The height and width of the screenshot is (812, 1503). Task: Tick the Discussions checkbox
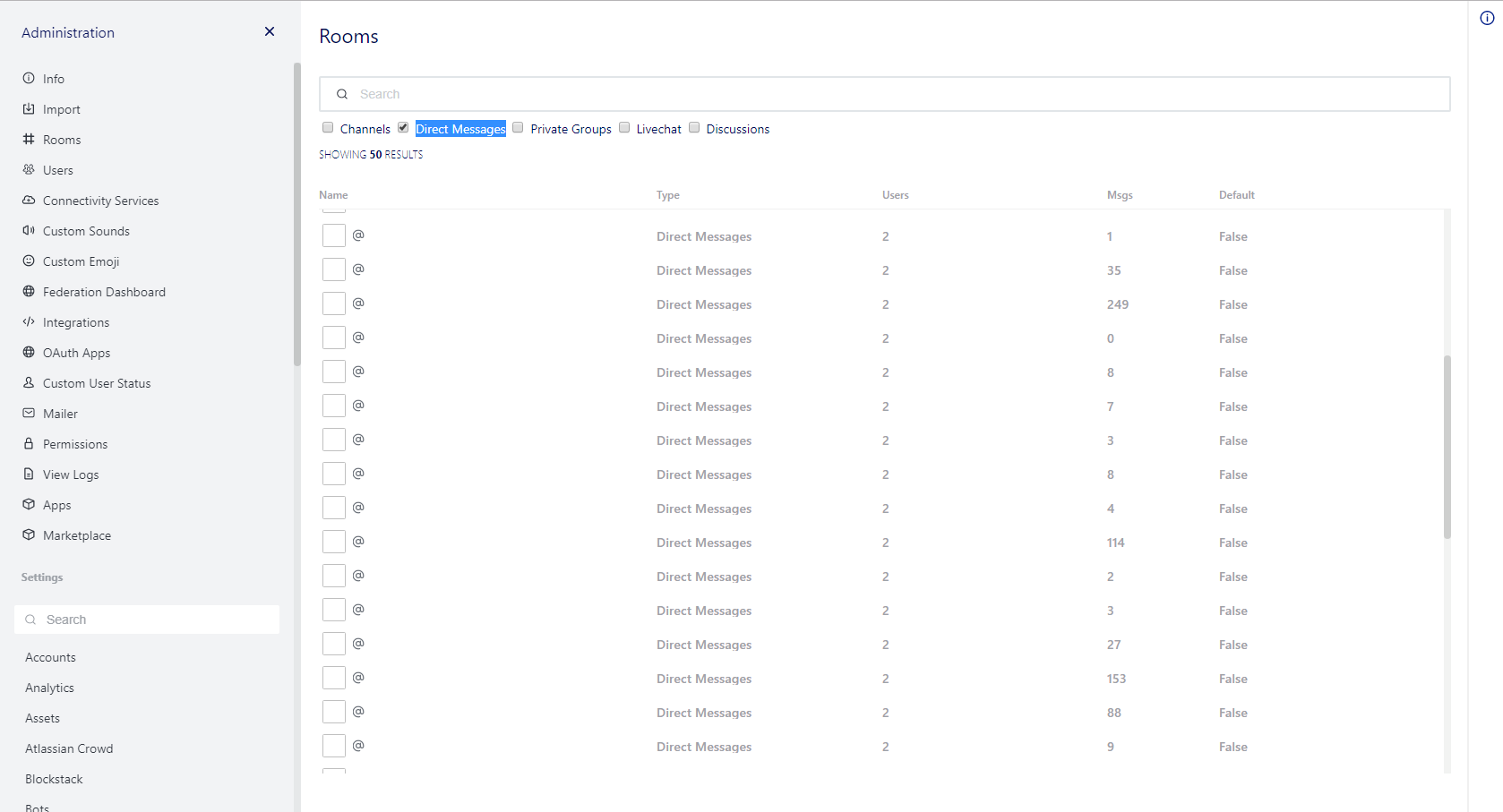(694, 127)
